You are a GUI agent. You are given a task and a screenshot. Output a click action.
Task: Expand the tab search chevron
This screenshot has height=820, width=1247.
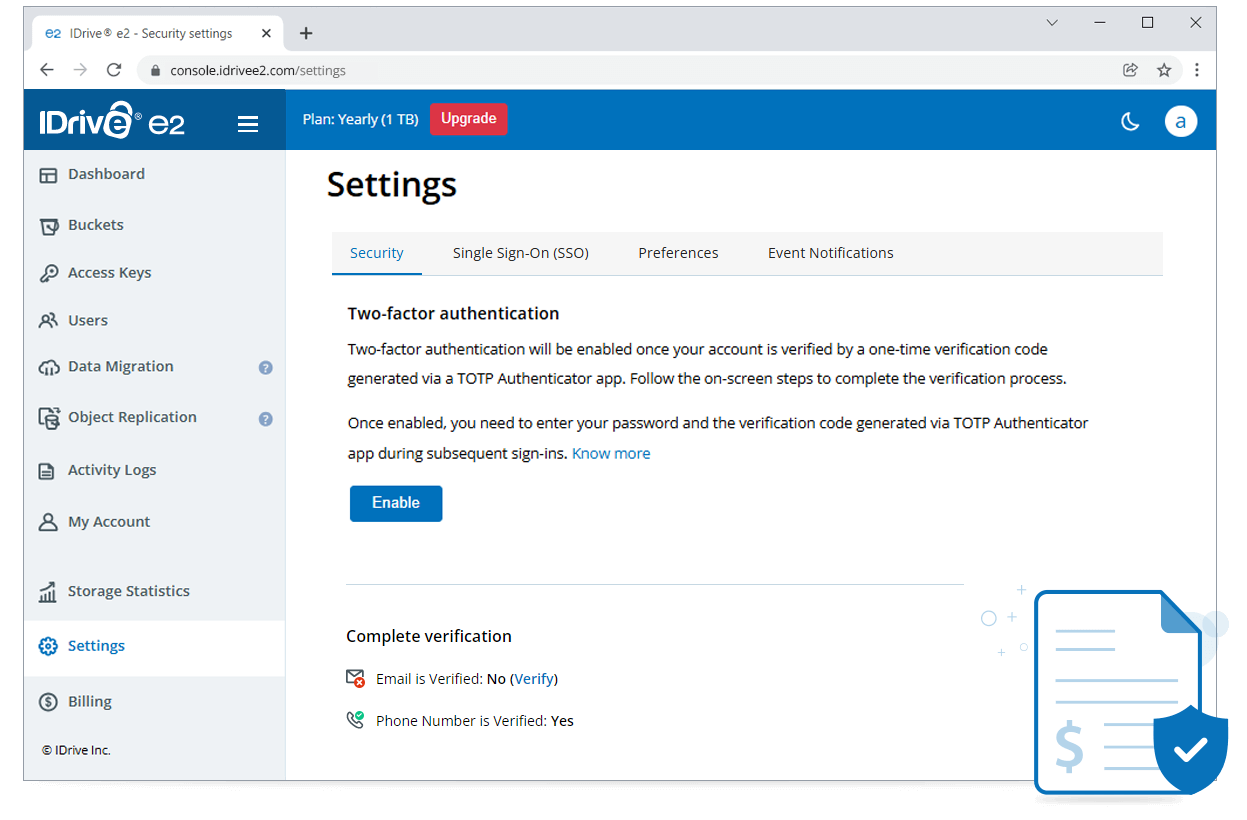[x=1052, y=23]
